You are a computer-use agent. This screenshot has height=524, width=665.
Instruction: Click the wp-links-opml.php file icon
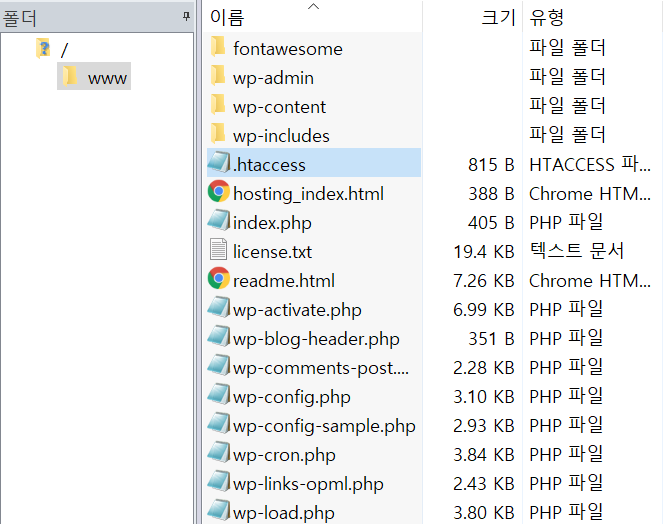219,481
